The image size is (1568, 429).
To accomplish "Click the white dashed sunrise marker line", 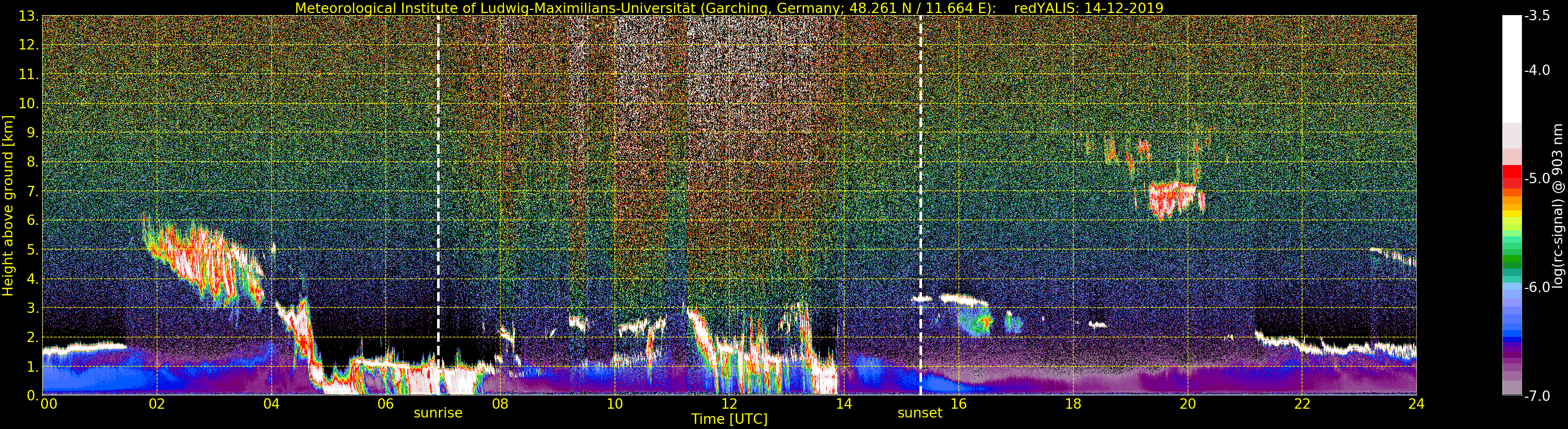I will click(x=438, y=205).
